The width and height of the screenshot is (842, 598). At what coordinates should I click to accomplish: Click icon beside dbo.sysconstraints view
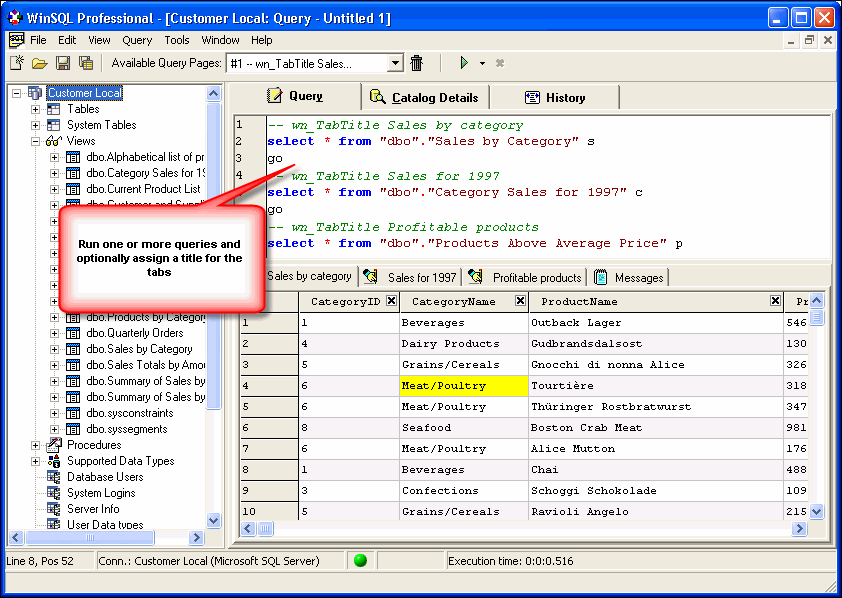tap(73, 413)
